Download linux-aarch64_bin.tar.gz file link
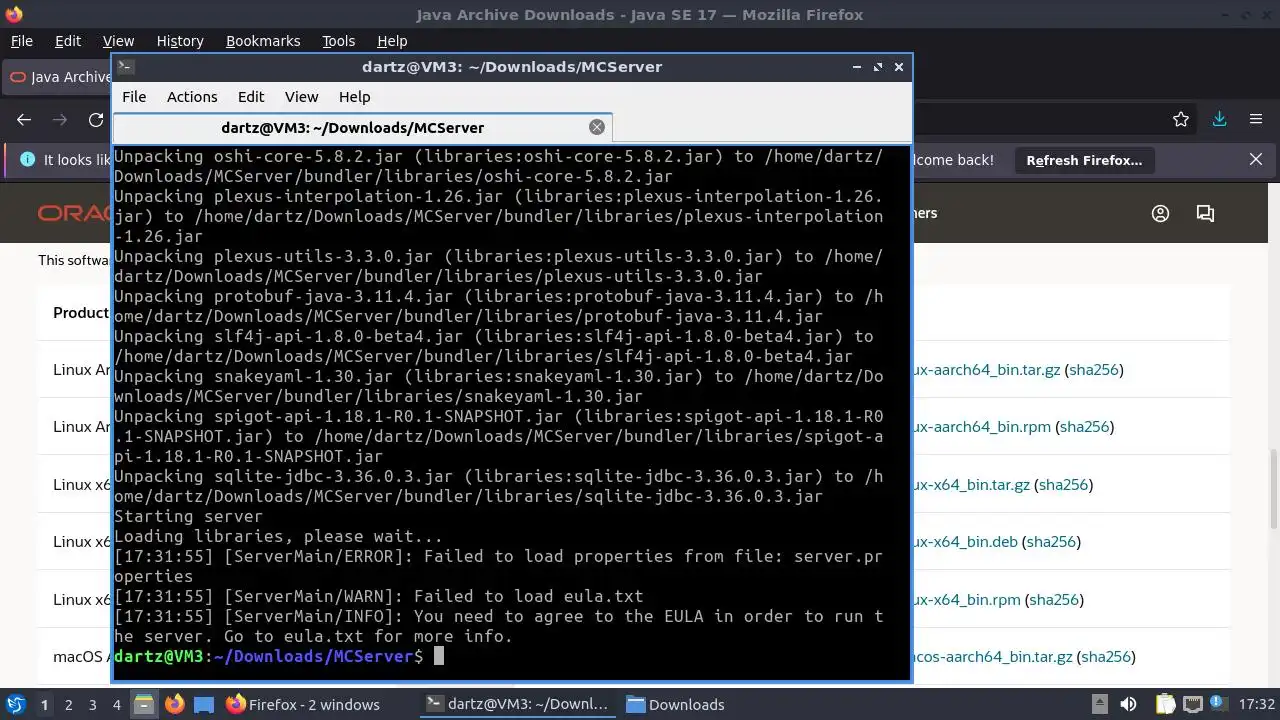Viewport: 1280px width, 720px height. point(986,370)
